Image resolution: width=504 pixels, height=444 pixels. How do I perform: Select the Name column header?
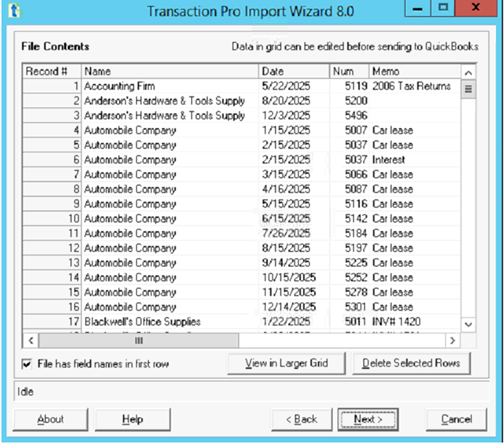click(170, 71)
